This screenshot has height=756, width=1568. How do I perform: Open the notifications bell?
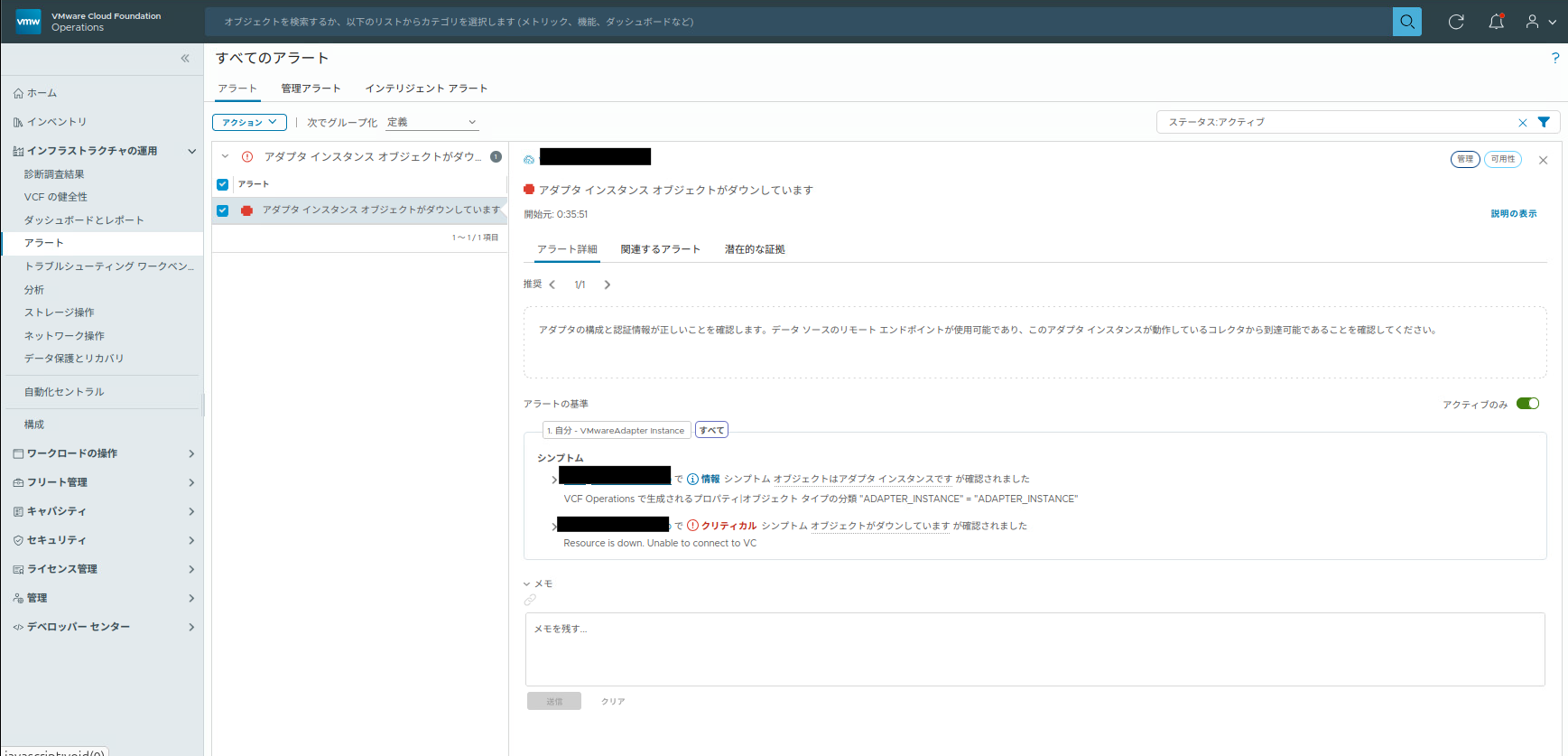[x=1496, y=22]
